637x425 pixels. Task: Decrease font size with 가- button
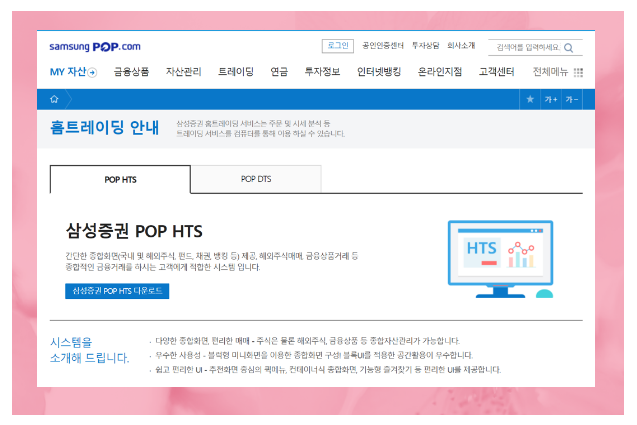[571, 100]
